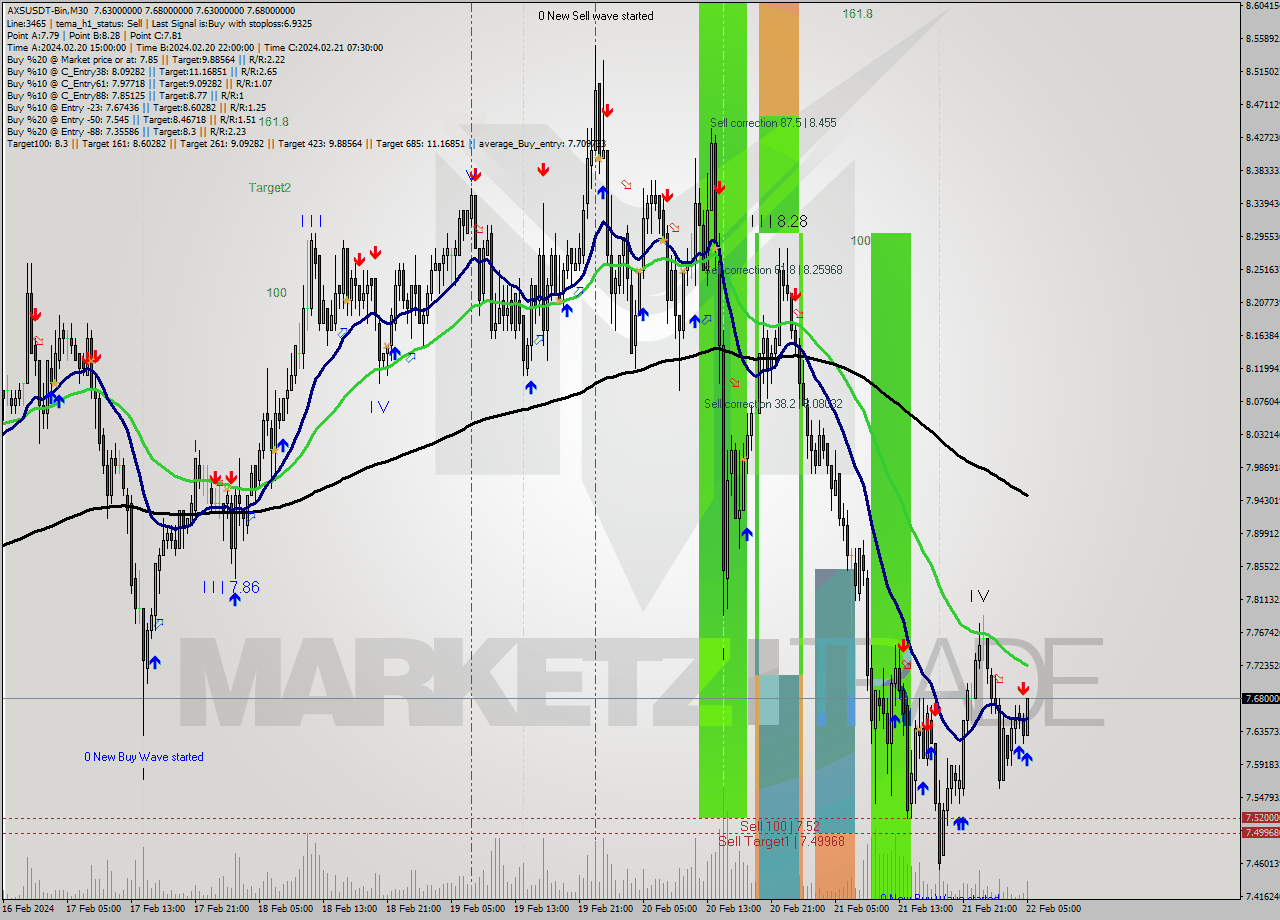Click the '19 Feb 21:00' time axis label
Viewport: 1280px width, 920px height.
click(x=606, y=909)
